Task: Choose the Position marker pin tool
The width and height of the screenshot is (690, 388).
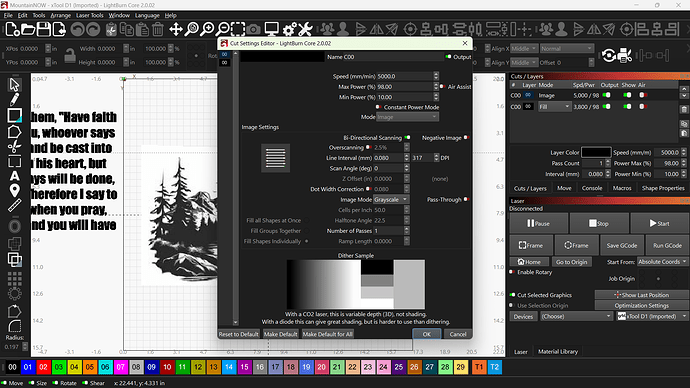Action: (15, 190)
